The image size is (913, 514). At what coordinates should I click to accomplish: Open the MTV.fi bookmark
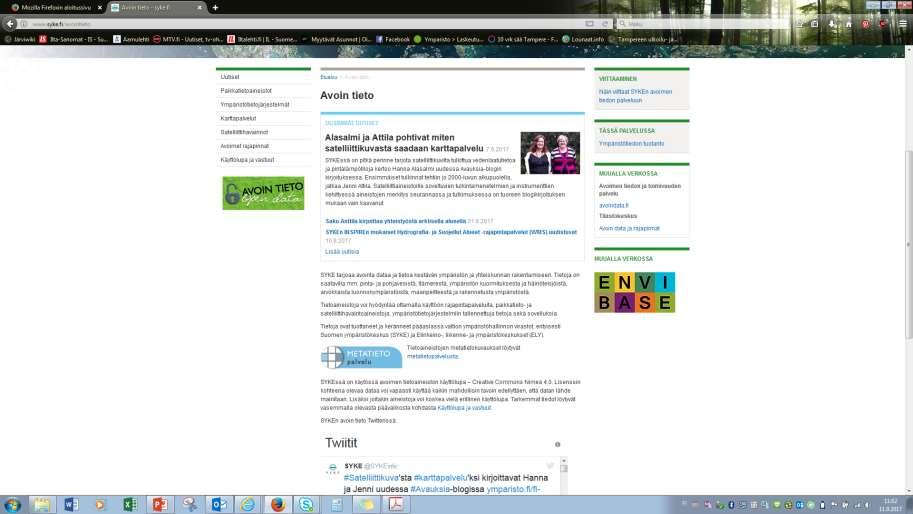[x=187, y=39]
